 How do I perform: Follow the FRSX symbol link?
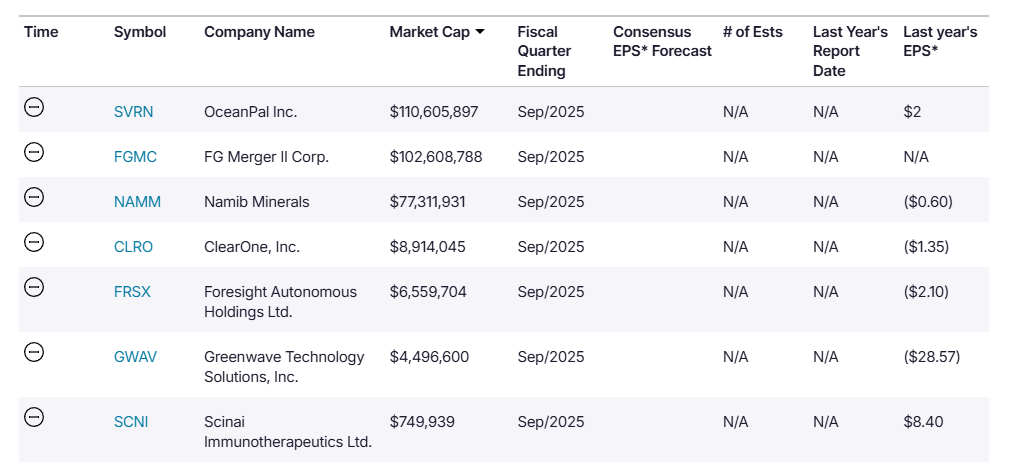click(x=133, y=292)
